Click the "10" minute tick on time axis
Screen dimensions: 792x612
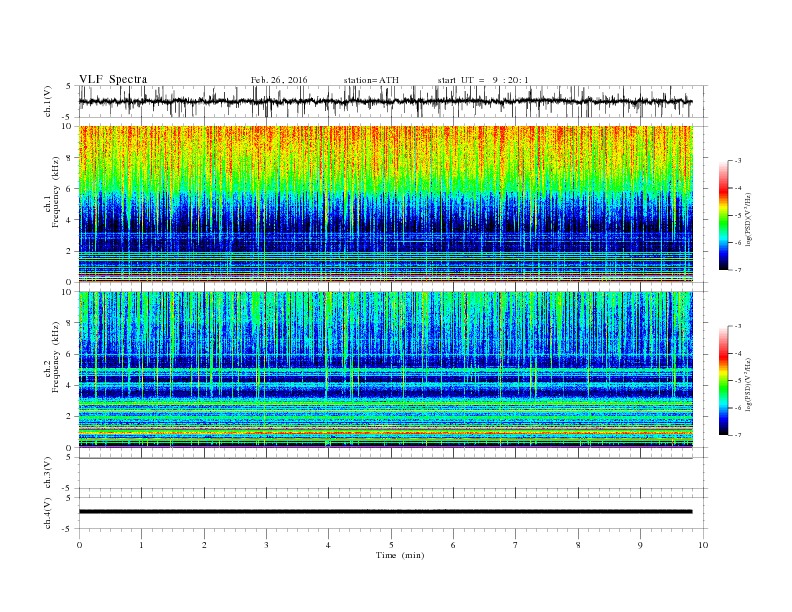click(x=703, y=545)
